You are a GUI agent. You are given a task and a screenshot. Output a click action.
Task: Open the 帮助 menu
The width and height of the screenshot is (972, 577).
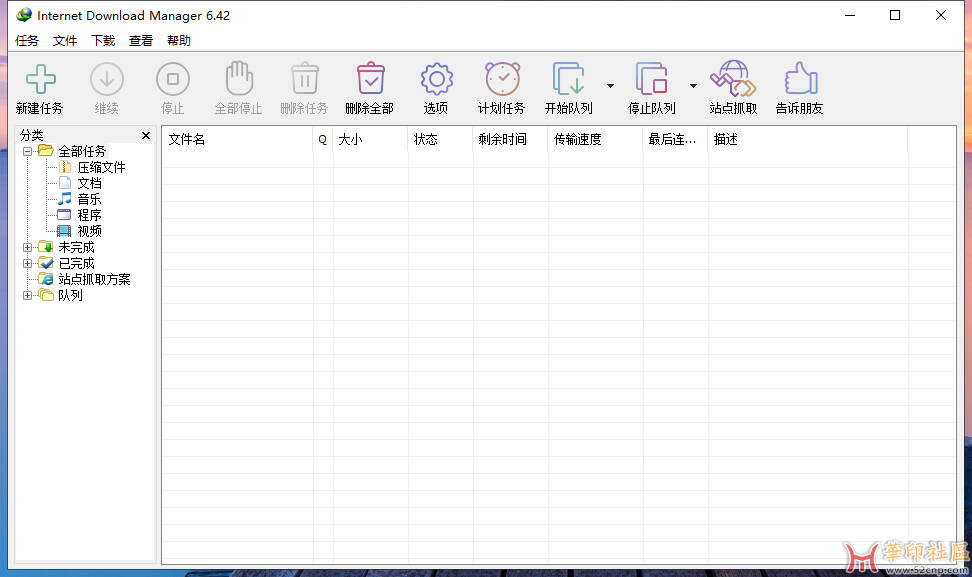pyautogui.click(x=179, y=41)
